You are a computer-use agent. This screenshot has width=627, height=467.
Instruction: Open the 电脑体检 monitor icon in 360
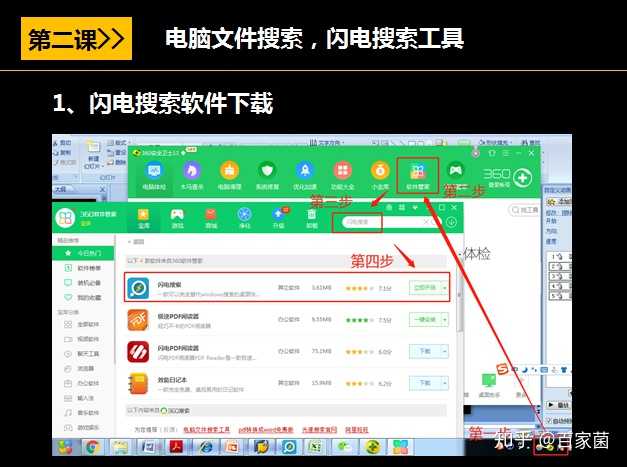pyautogui.click(x=154, y=171)
